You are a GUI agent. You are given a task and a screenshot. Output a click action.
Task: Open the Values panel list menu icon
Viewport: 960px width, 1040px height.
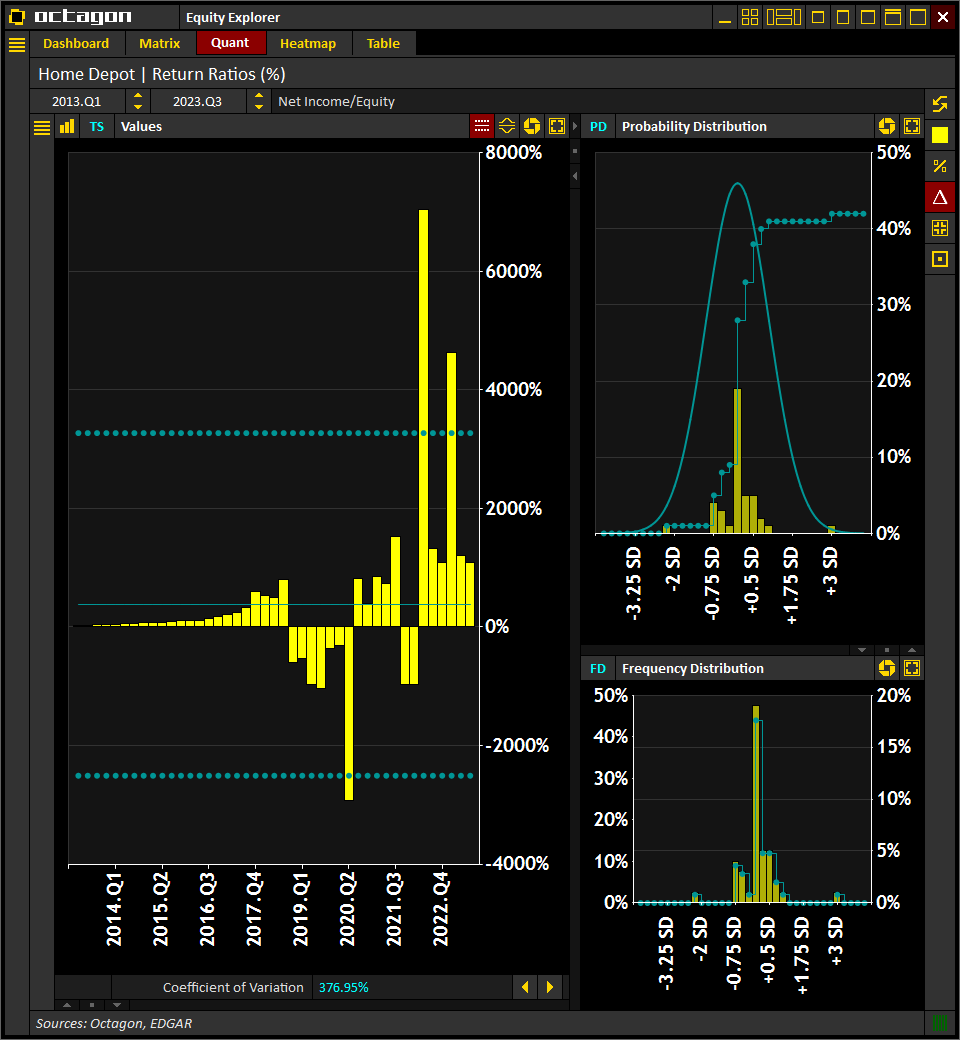[42, 127]
